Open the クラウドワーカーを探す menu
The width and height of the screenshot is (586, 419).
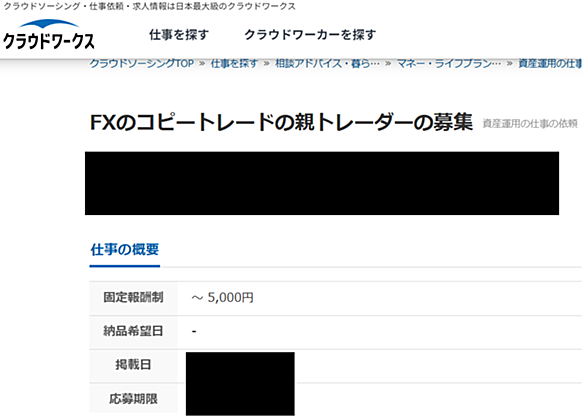(310, 35)
